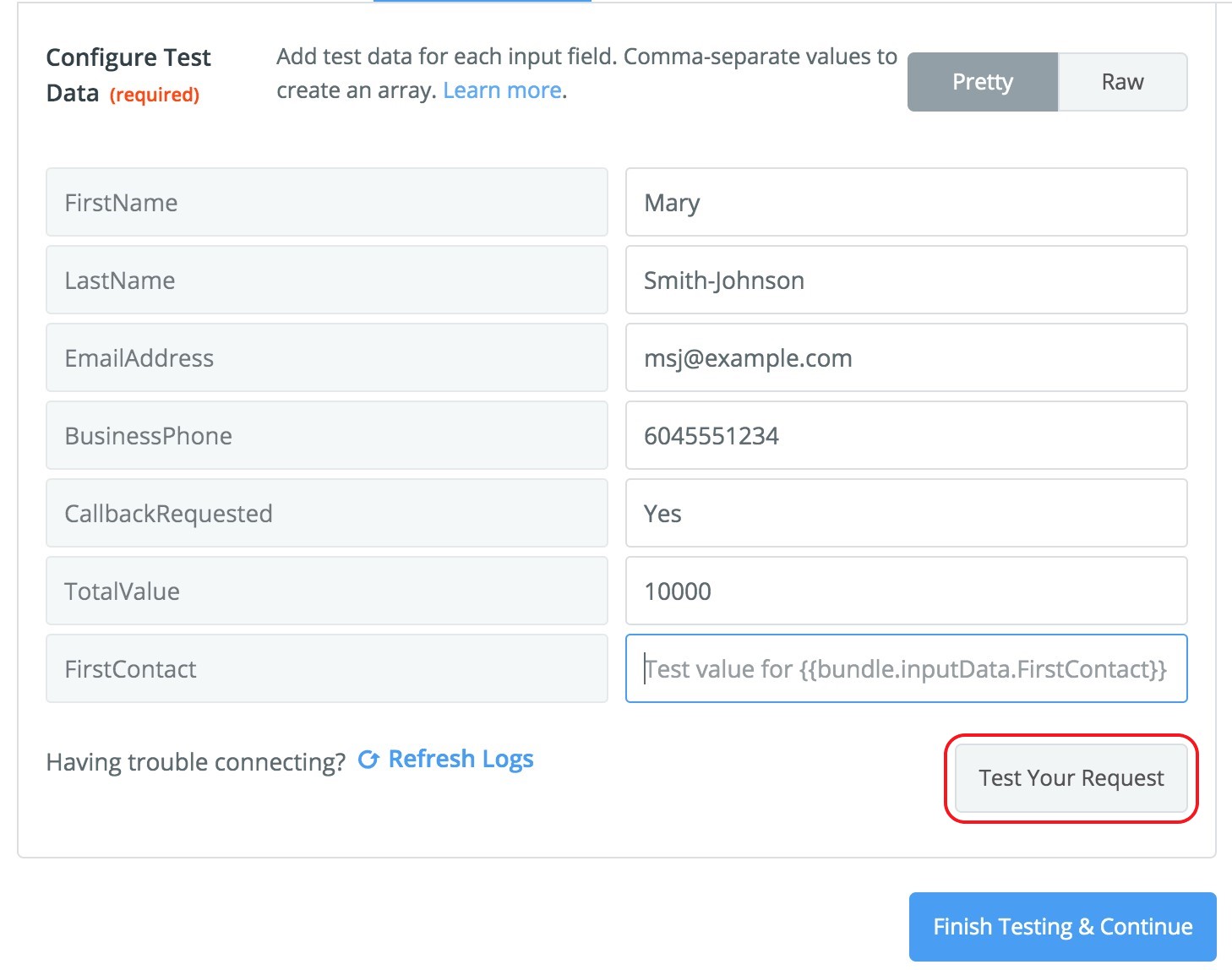Click the Refresh Logs link text
This screenshot has width=1232, height=970.
[x=461, y=760]
